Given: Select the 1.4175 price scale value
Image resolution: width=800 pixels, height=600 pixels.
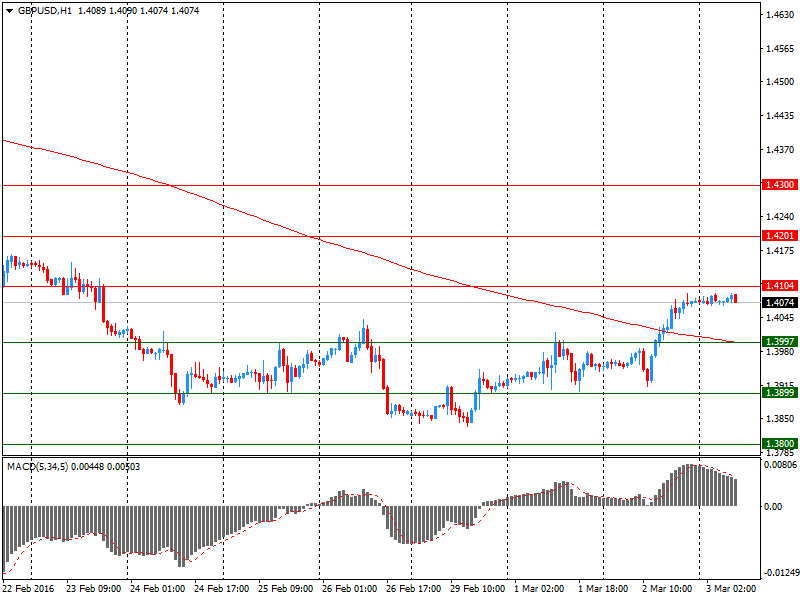Looking at the screenshot, I should point(780,251).
